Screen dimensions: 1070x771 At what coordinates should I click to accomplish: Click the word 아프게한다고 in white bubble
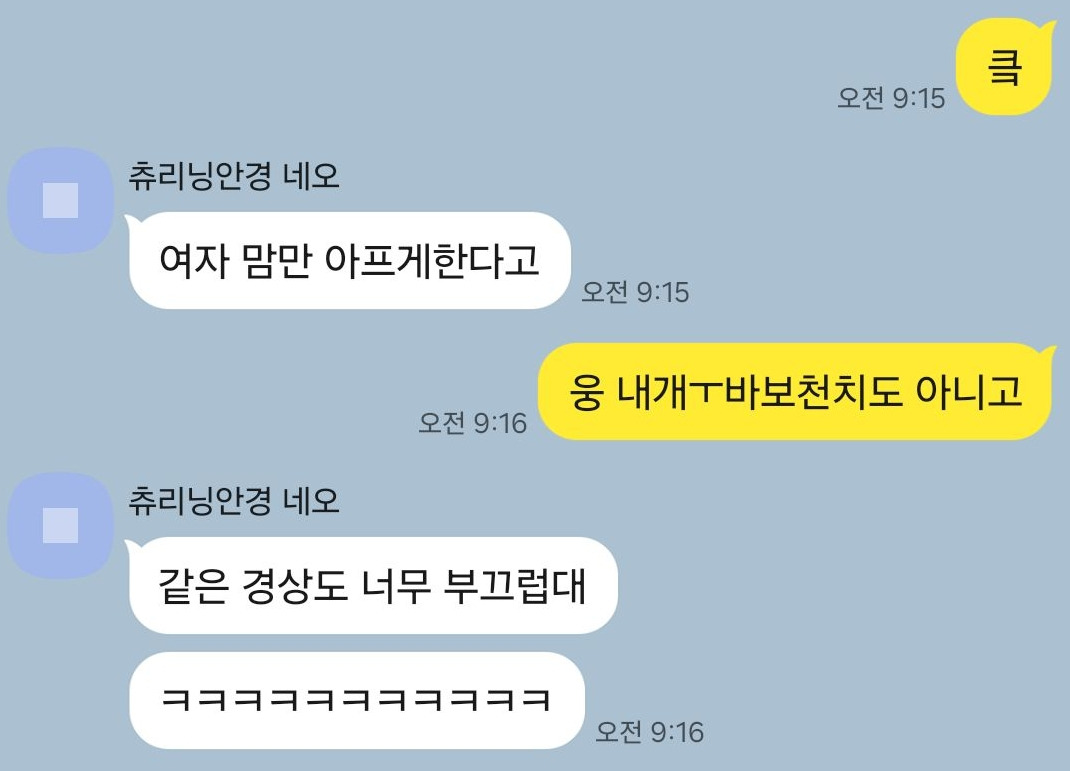[432, 261]
